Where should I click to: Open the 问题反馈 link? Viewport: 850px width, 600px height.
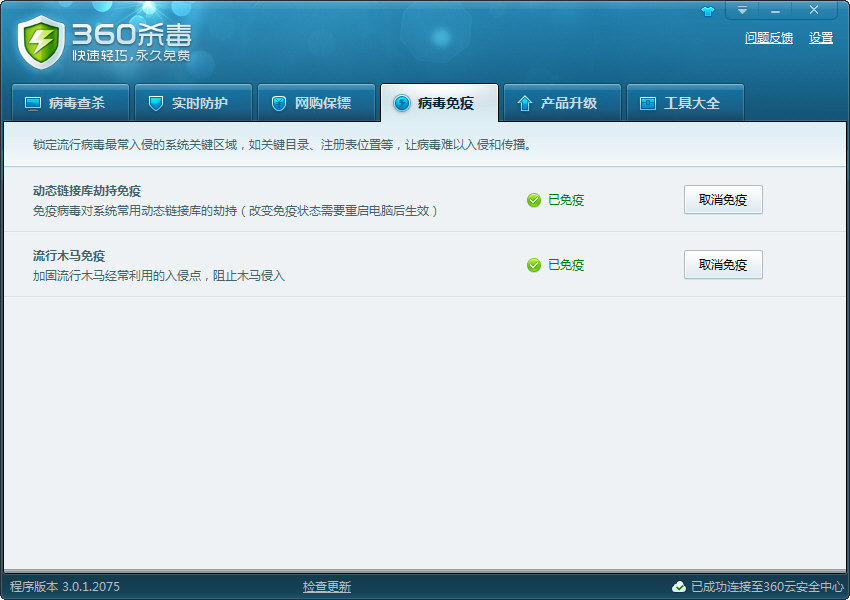click(x=769, y=38)
